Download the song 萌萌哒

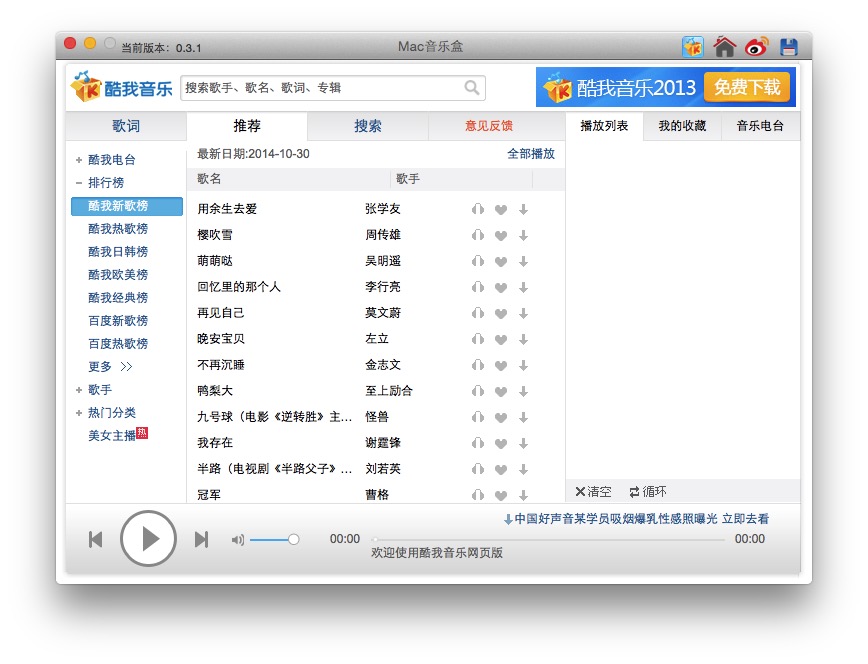(523, 261)
